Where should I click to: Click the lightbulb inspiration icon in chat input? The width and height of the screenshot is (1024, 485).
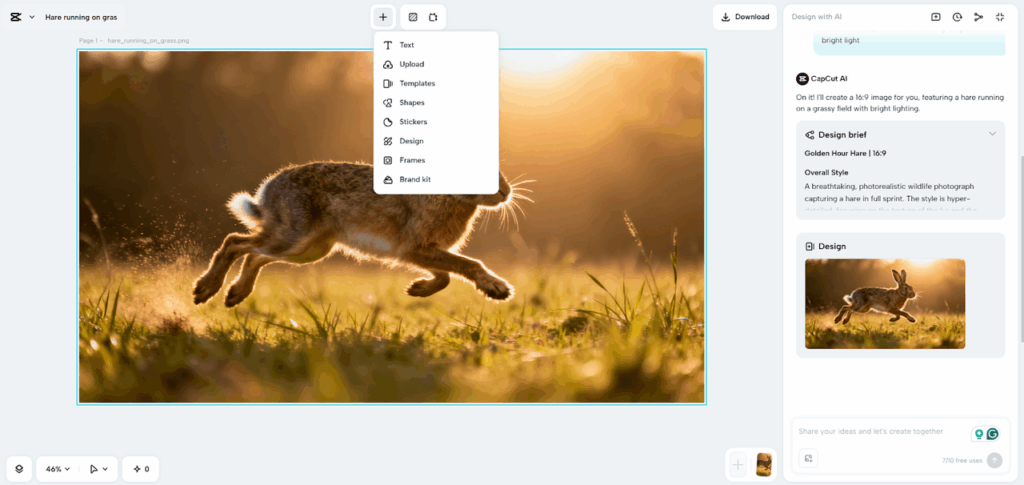979,434
